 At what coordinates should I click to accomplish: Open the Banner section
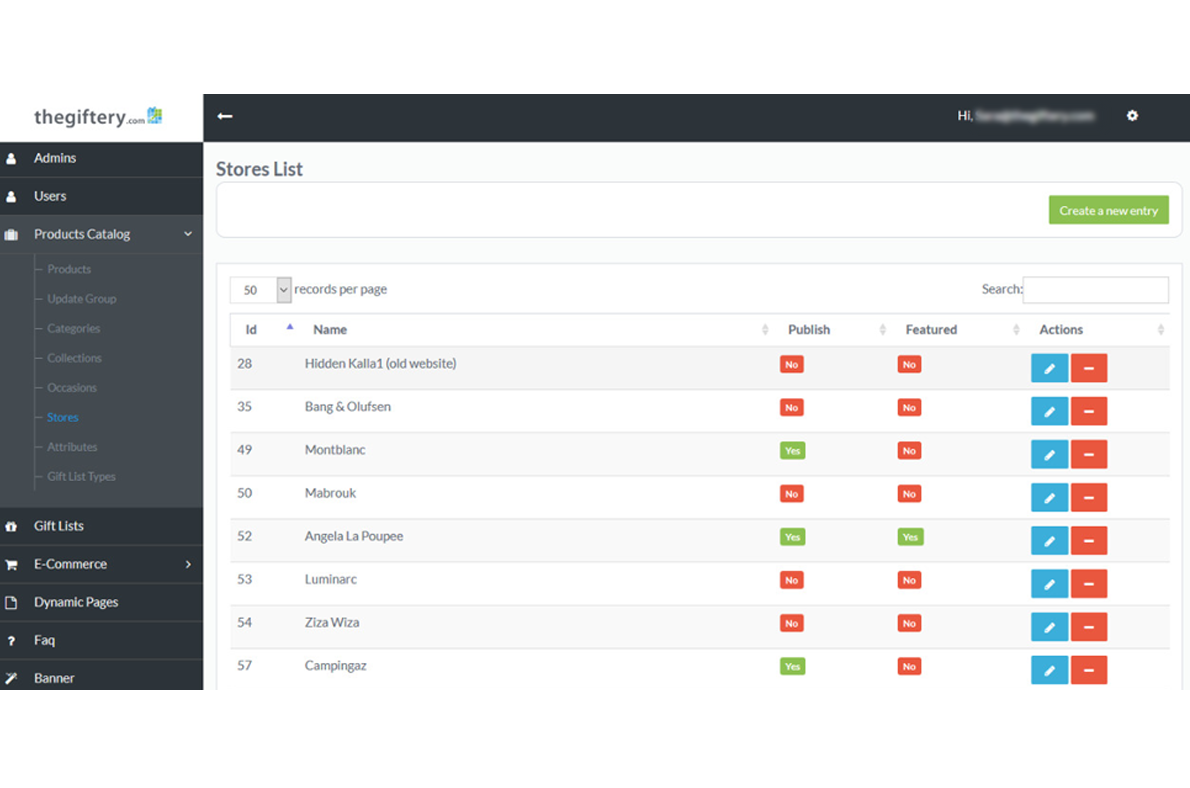pyautogui.click(x=54, y=679)
